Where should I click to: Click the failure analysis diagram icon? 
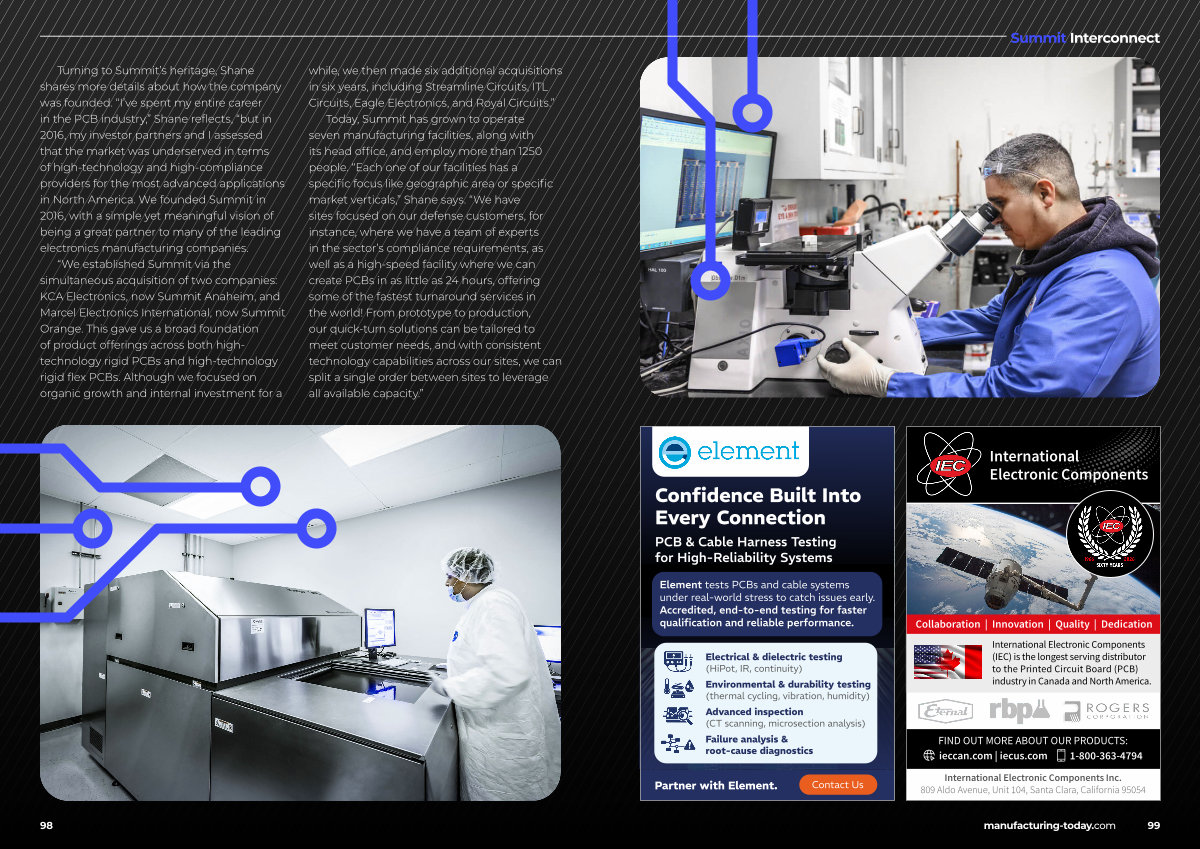click(679, 744)
